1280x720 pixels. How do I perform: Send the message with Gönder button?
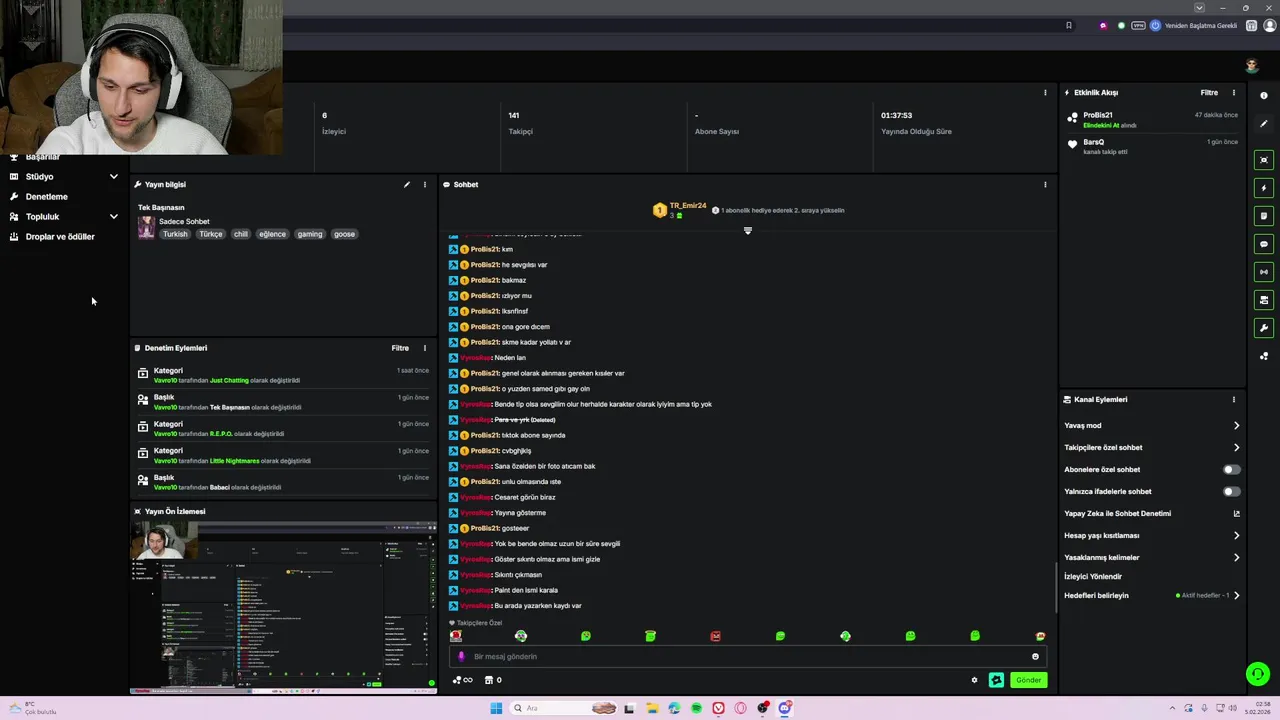coord(1028,680)
